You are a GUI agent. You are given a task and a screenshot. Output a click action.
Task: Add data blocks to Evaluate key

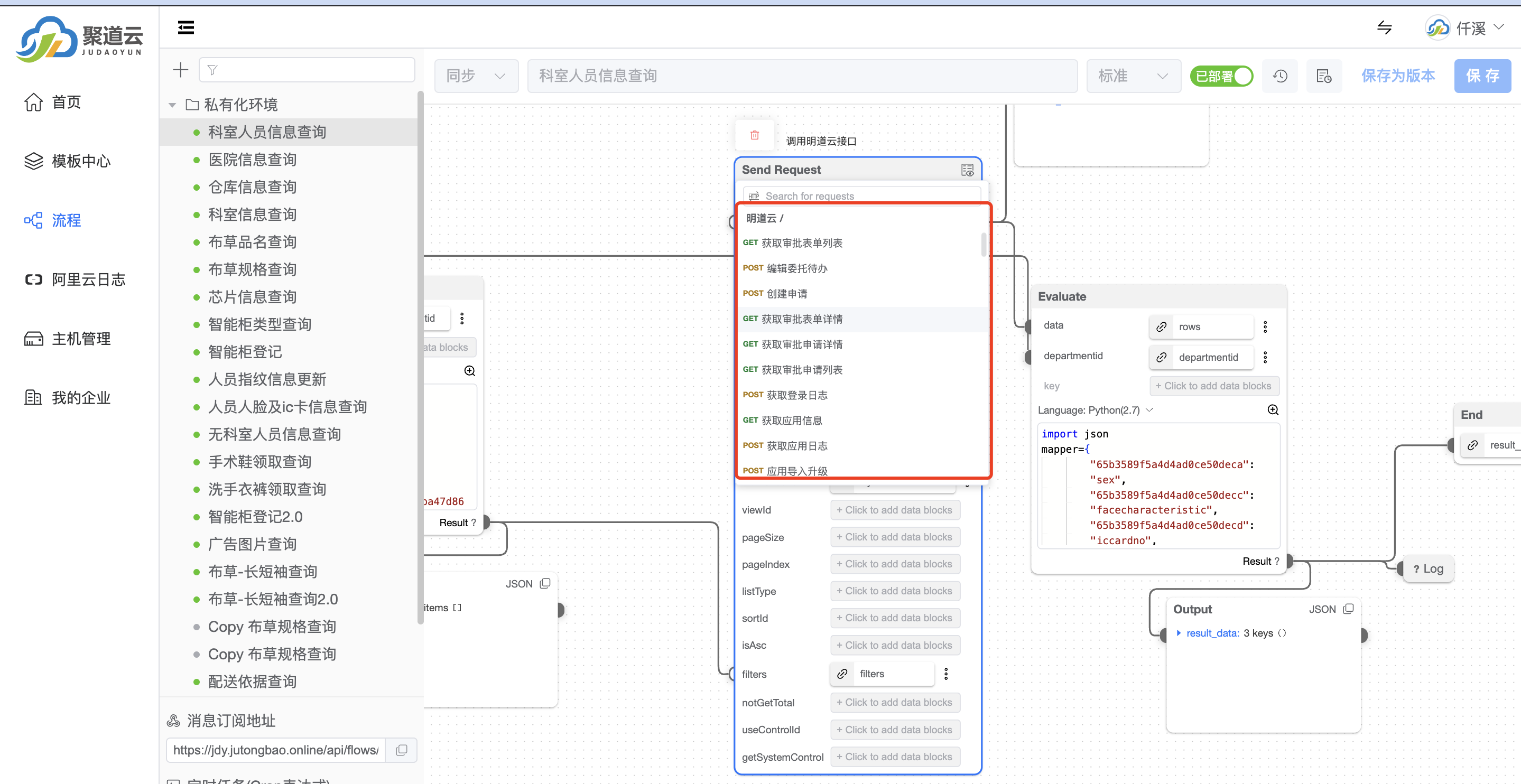pos(1214,386)
